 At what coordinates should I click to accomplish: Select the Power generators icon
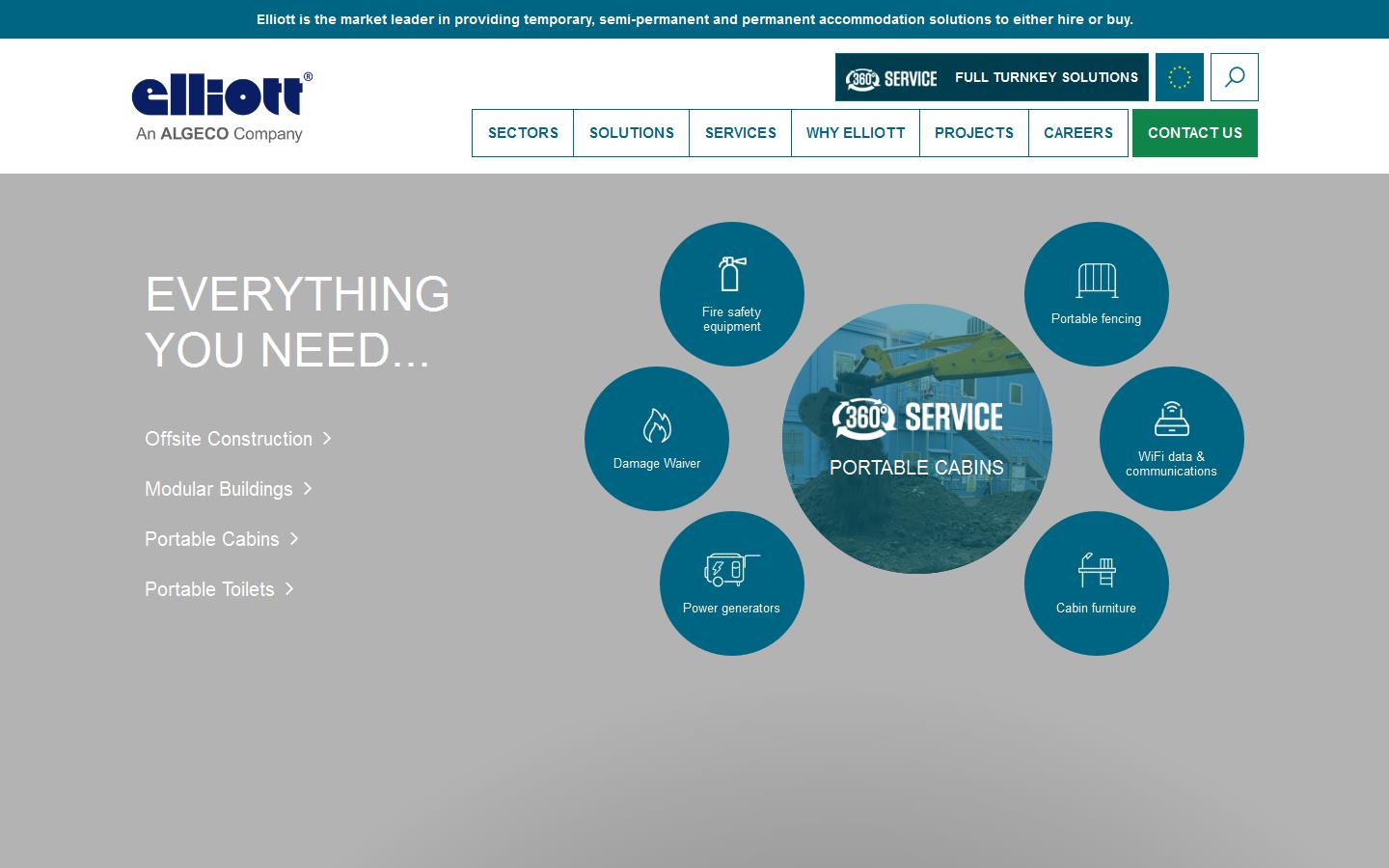[731, 570]
